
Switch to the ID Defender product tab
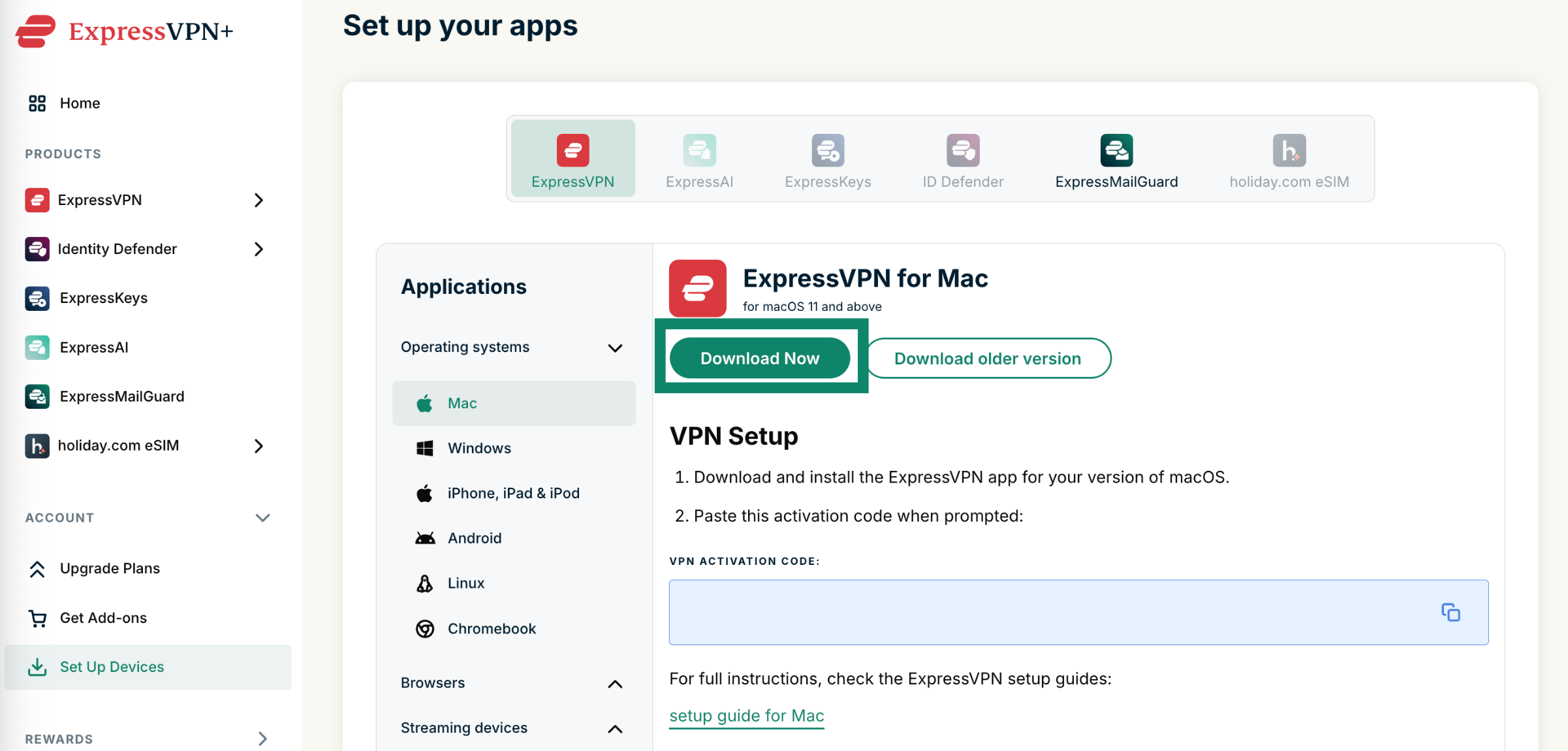click(x=964, y=161)
